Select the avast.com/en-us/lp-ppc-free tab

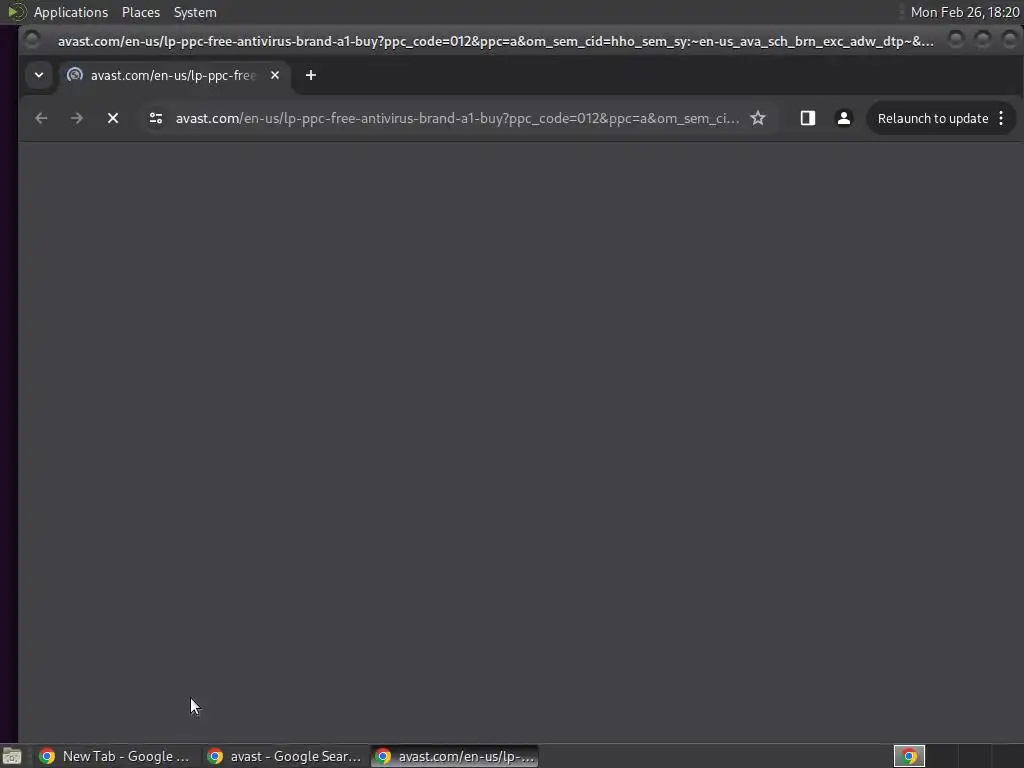click(x=175, y=75)
